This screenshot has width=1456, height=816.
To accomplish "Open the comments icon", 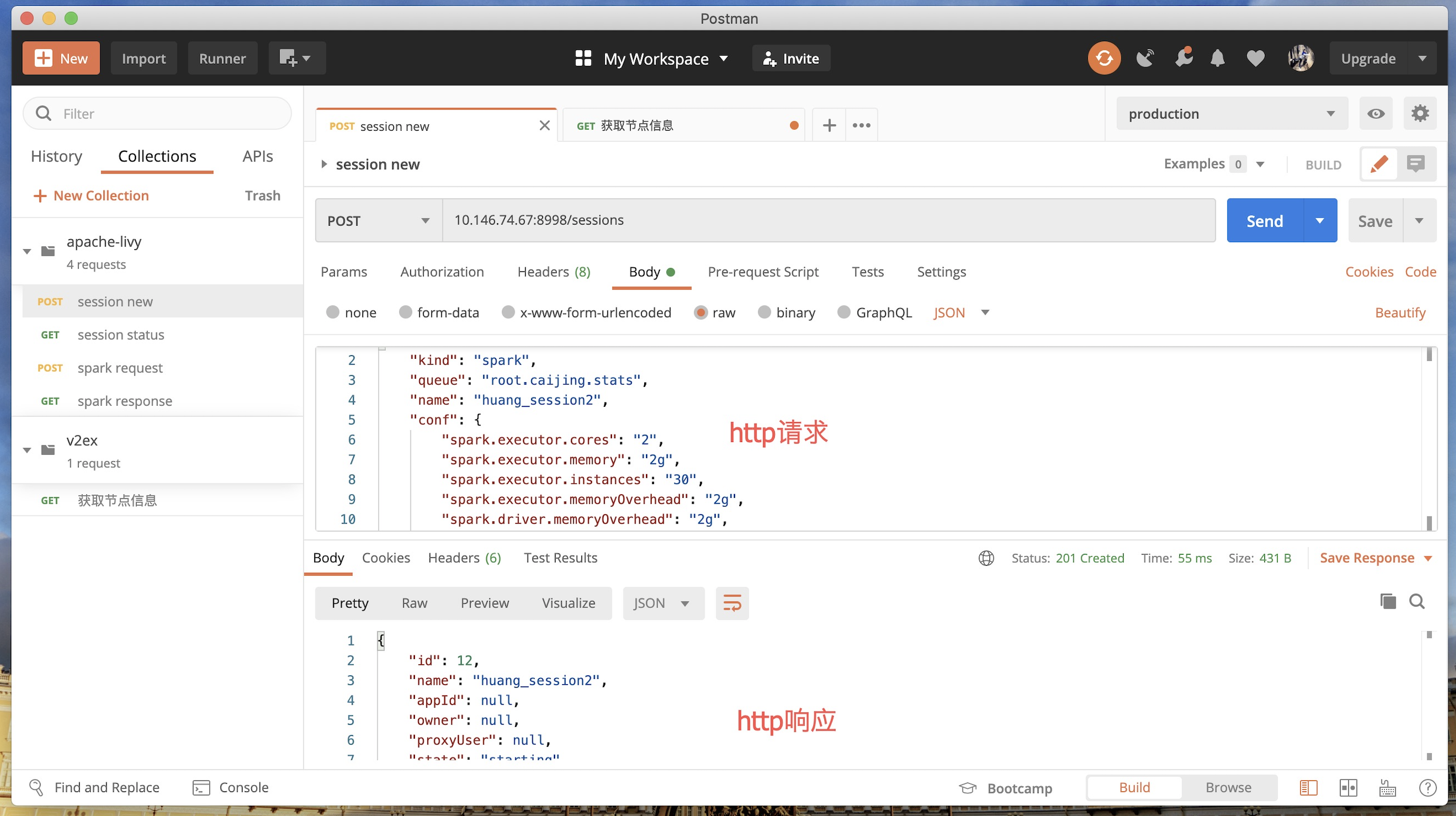I will click(x=1416, y=164).
